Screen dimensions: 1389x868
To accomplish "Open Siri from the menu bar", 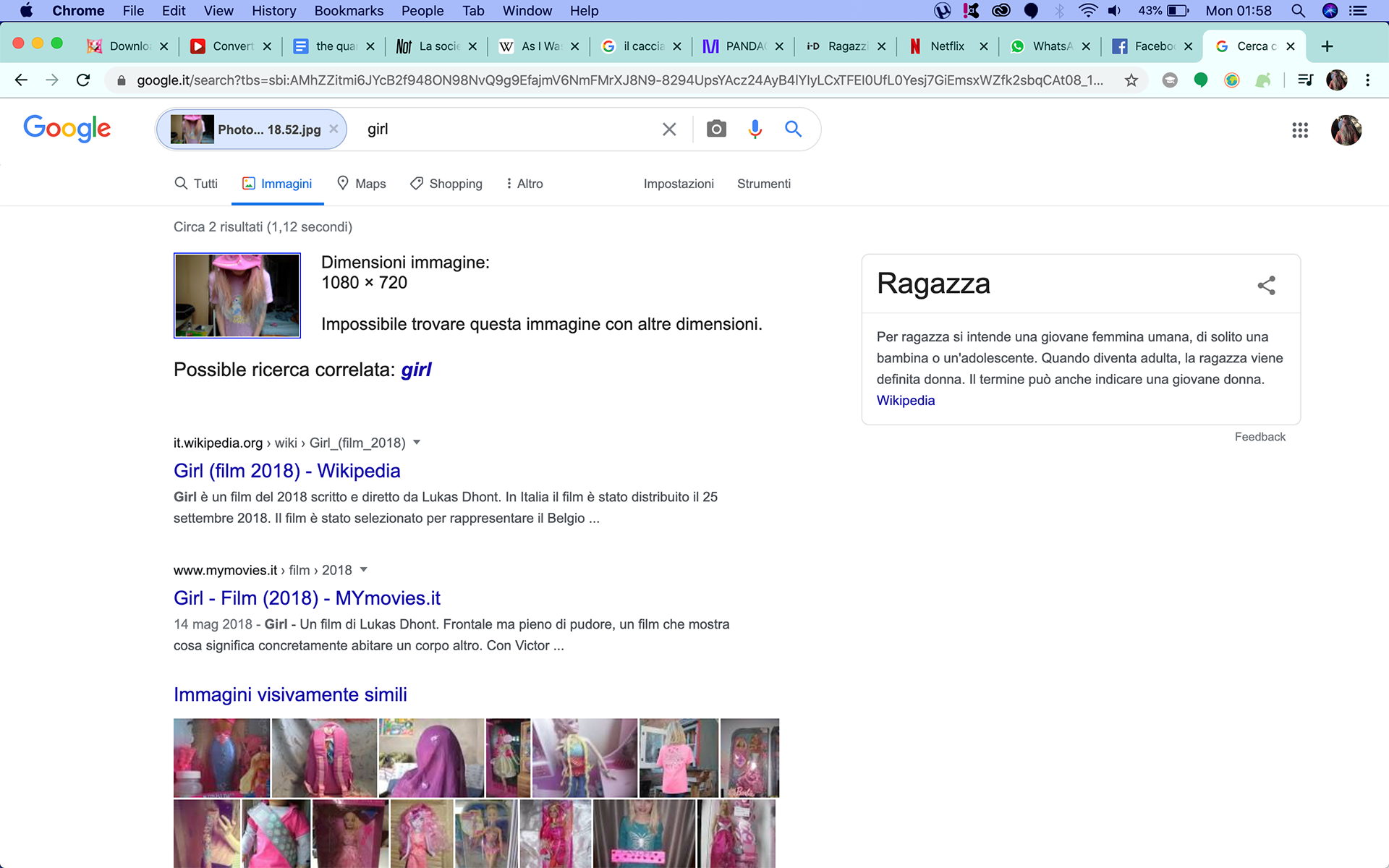I will [1330, 11].
